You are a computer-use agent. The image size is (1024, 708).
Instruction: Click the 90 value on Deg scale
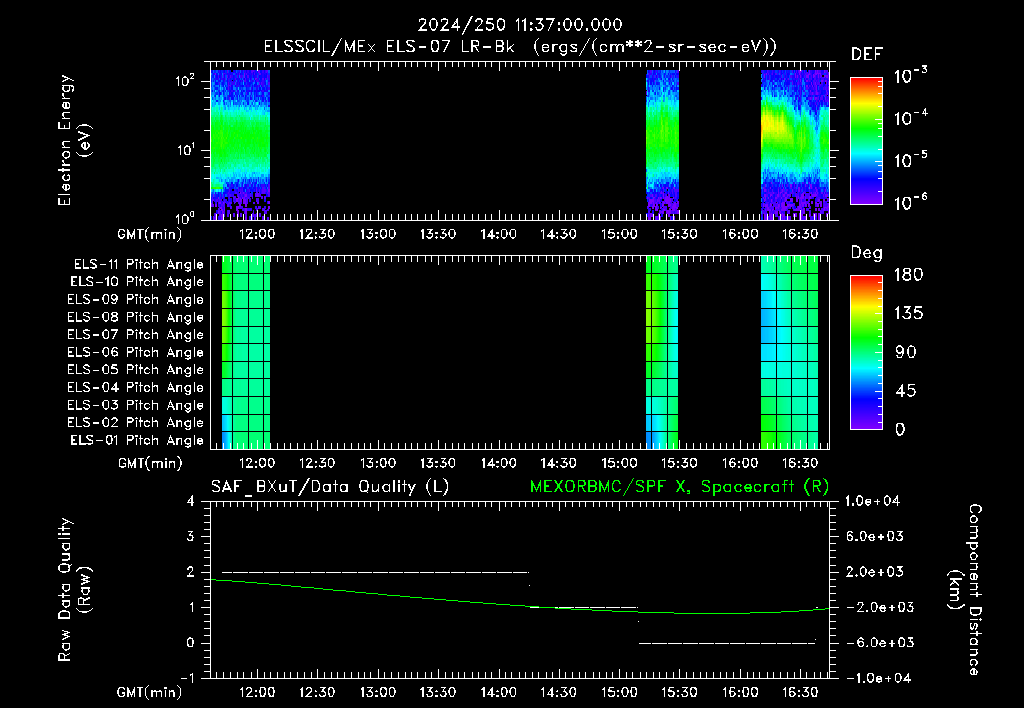coord(906,353)
